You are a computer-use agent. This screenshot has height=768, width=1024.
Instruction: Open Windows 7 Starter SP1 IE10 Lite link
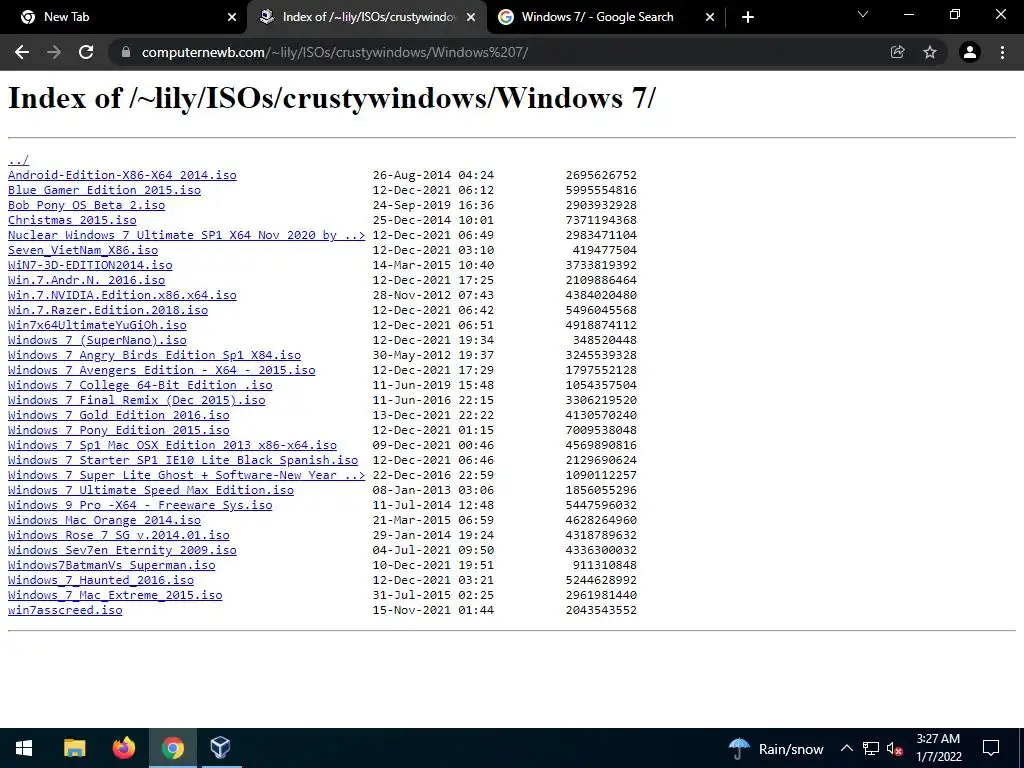pos(183,460)
